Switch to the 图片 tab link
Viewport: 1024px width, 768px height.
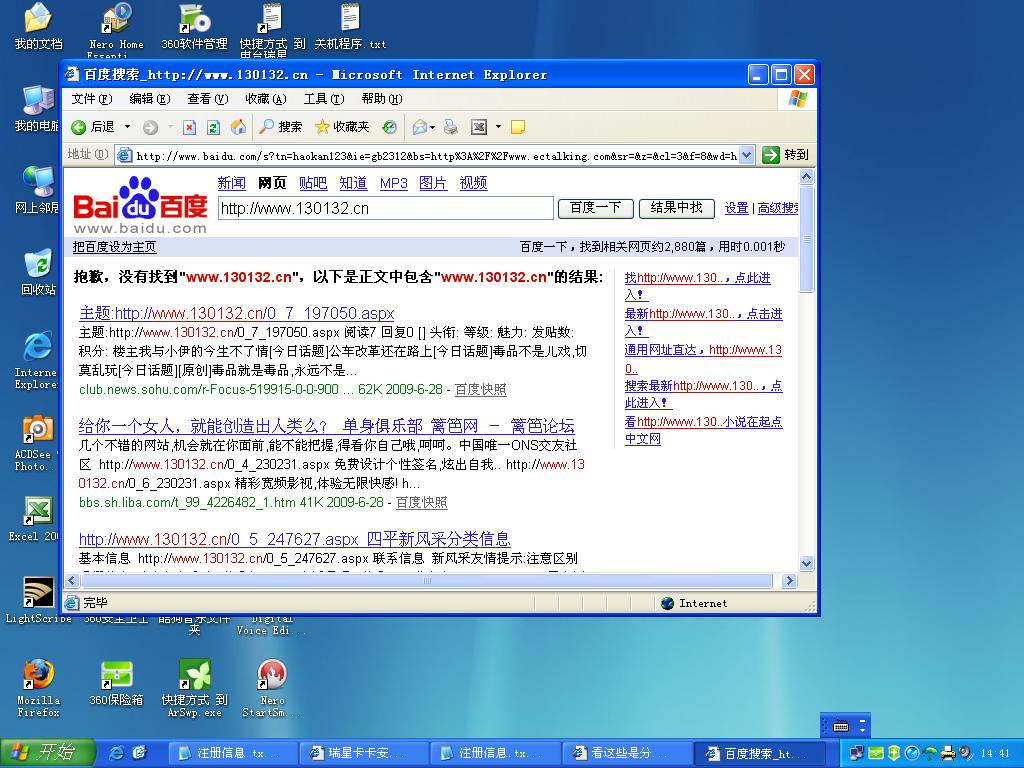(433, 183)
